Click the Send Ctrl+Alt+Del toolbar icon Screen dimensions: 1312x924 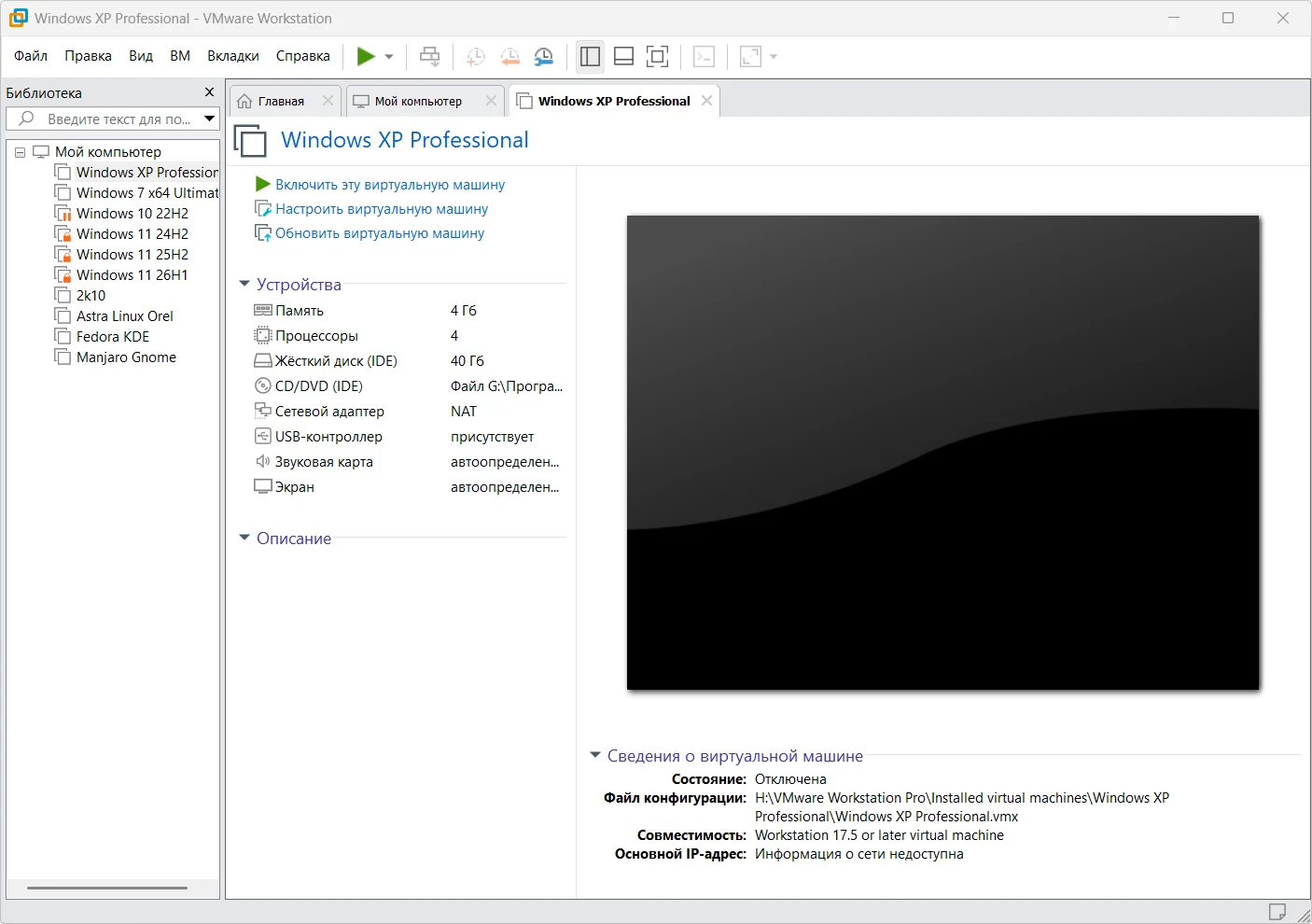[429, 57]
